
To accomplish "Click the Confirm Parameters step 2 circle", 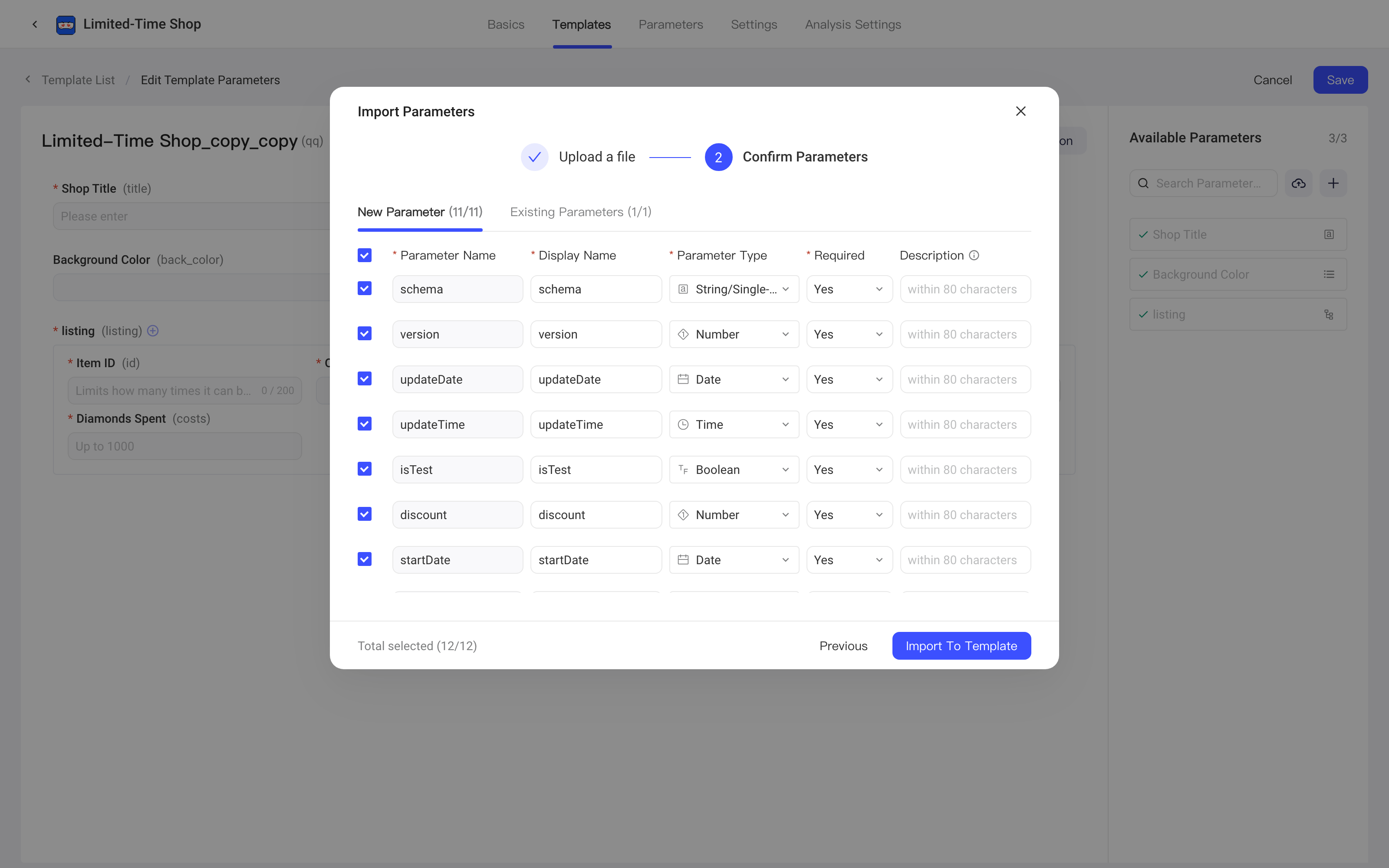I will click(x=718, y=157).
